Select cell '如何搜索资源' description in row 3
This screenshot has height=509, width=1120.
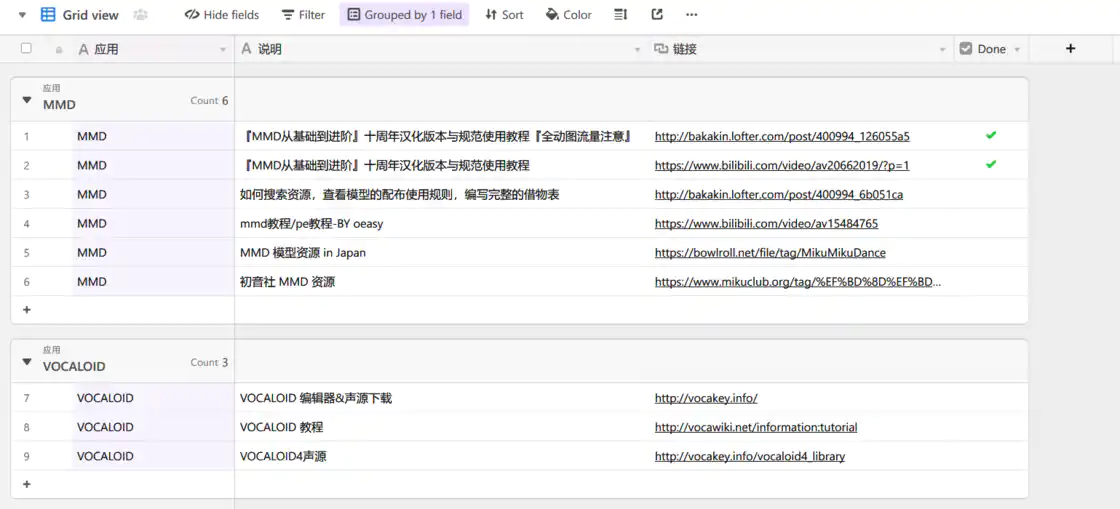pyautogui.click(x=441, y=194)
